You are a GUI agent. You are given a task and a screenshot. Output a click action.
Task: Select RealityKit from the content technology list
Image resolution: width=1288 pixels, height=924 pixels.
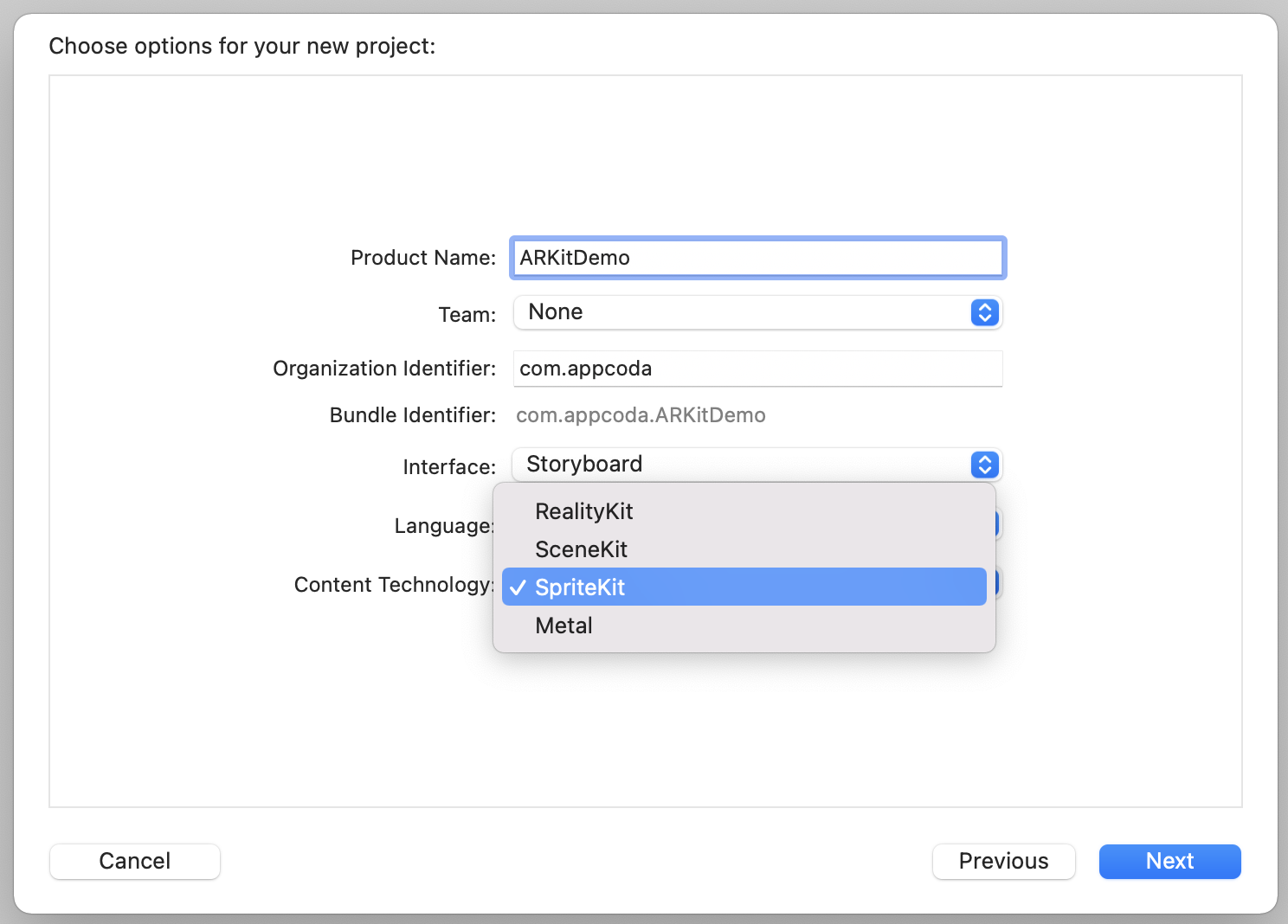tap(583, 511)
